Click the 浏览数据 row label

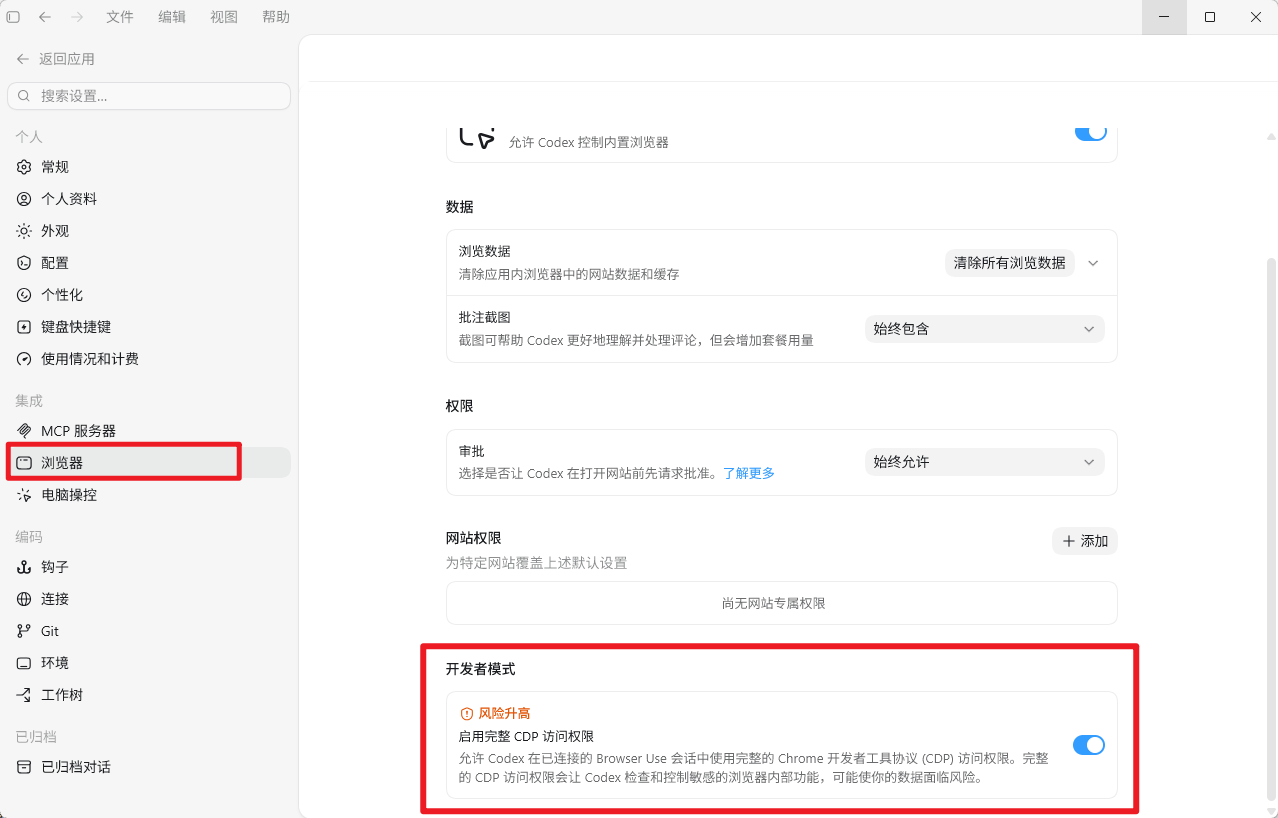click(x=485, y=252)
